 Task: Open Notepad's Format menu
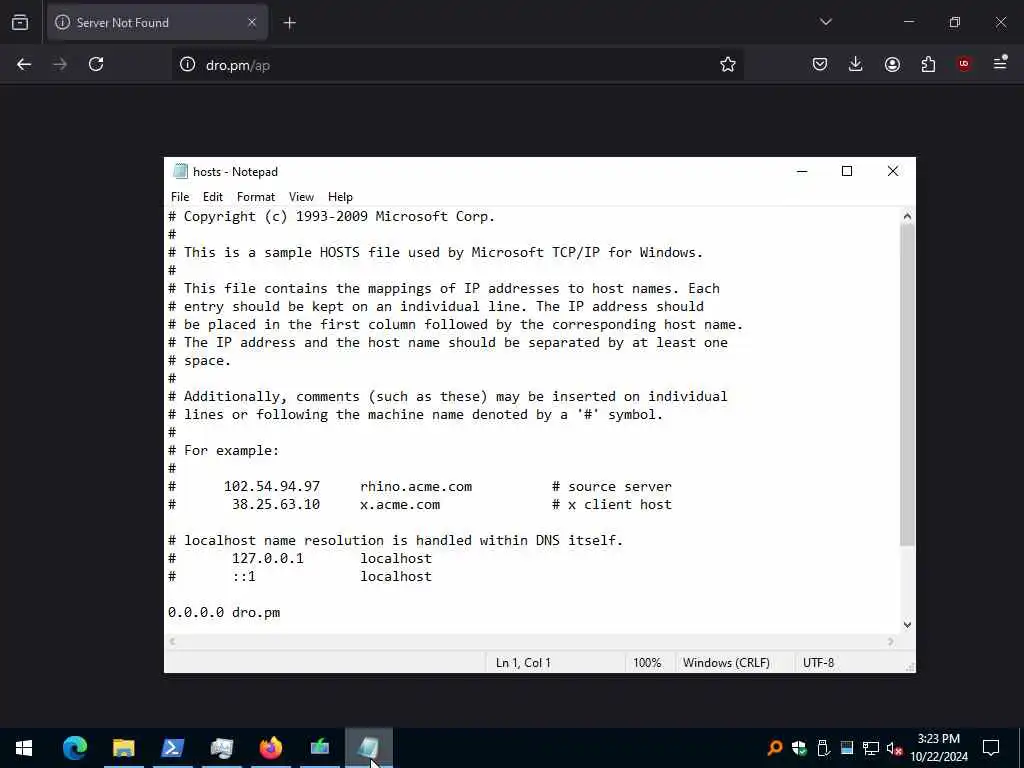tap(255, 197)
